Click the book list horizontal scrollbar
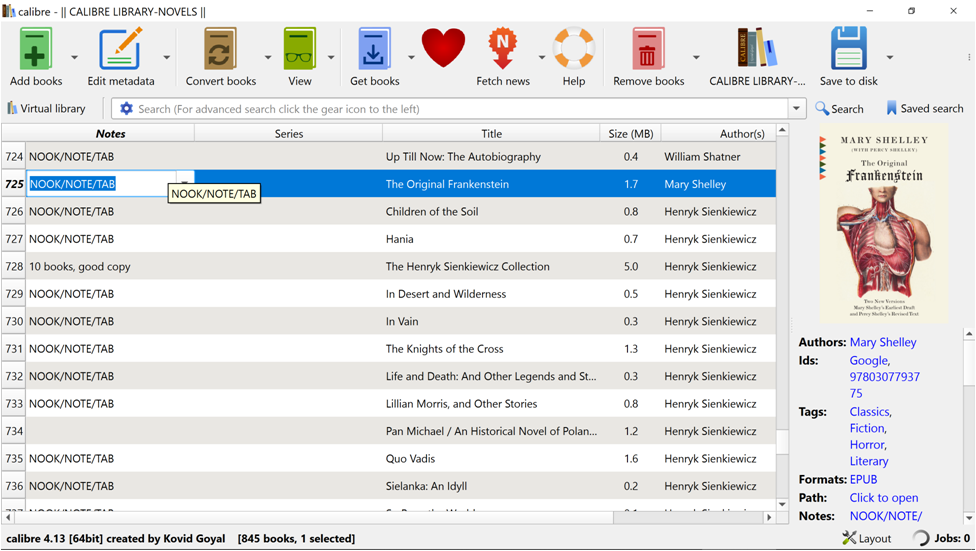This screenshot has width=976, height=551. (x=313, y=517)
